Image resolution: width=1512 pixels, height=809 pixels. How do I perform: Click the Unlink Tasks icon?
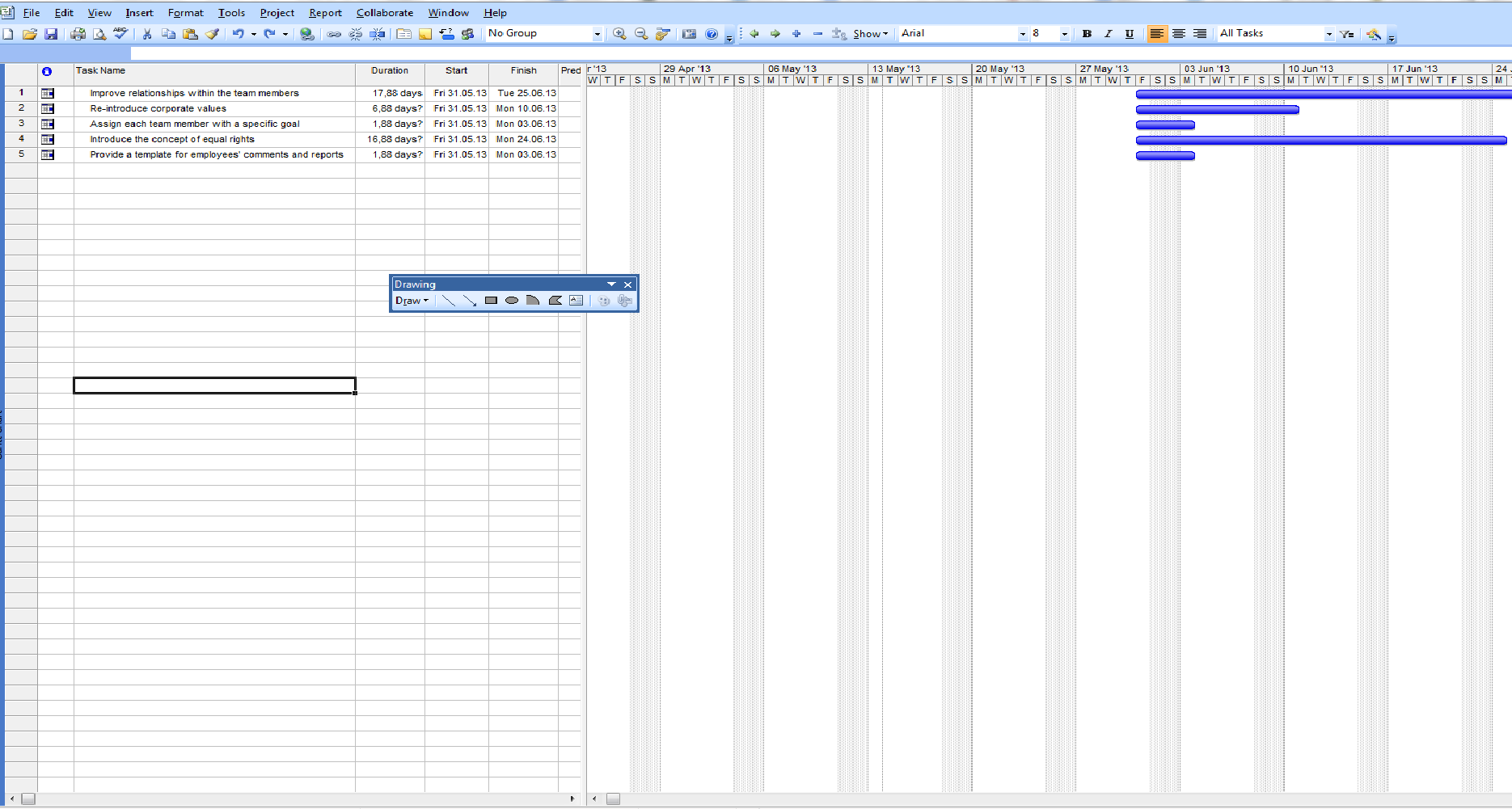[355, 34]
